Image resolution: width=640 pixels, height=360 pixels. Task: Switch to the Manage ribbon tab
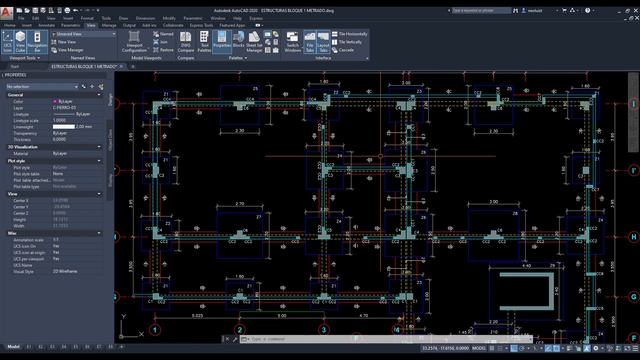[109, 25]
